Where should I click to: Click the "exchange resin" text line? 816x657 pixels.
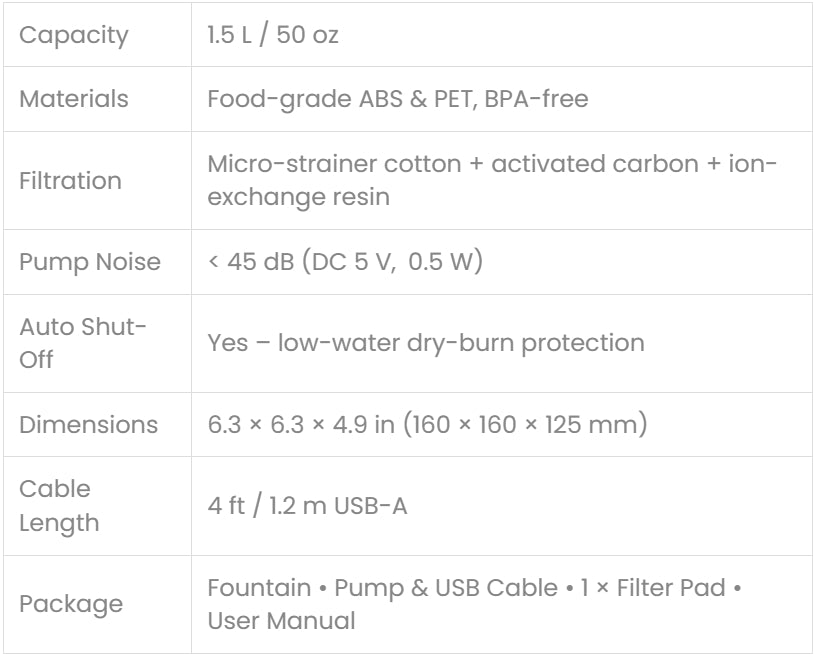coord(298,197)
